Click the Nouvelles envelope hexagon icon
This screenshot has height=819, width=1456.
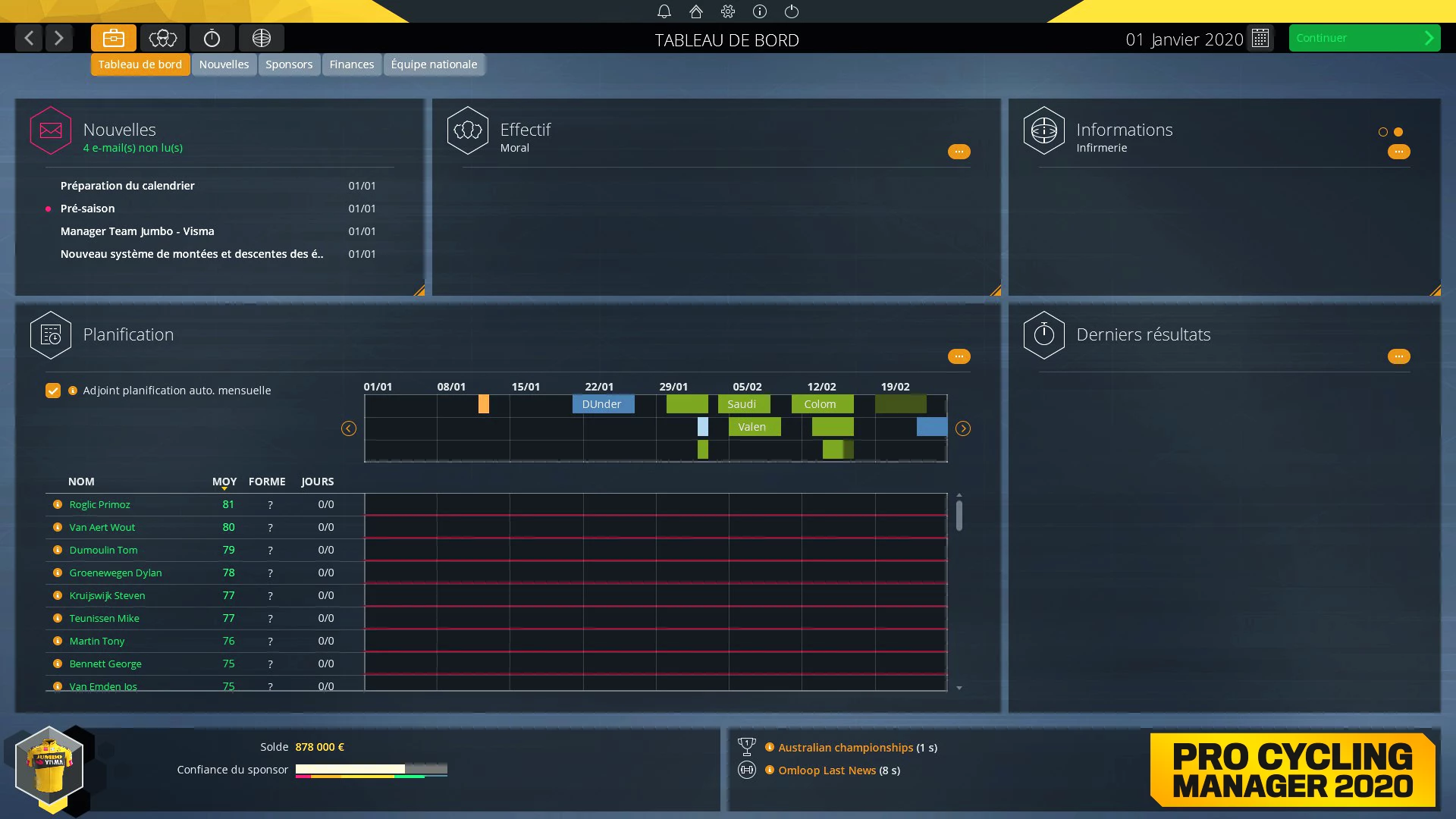click(51, 130)
